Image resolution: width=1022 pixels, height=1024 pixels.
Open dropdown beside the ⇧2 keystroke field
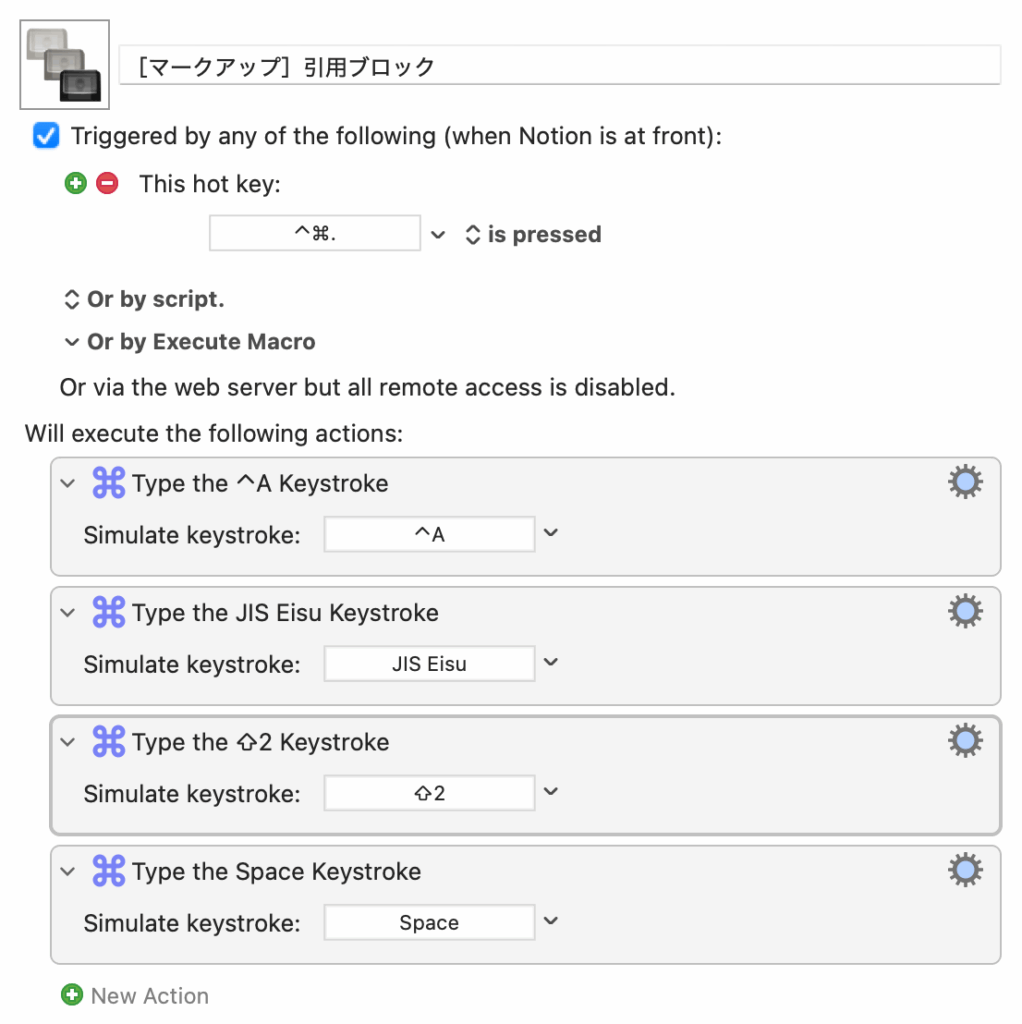550,792
